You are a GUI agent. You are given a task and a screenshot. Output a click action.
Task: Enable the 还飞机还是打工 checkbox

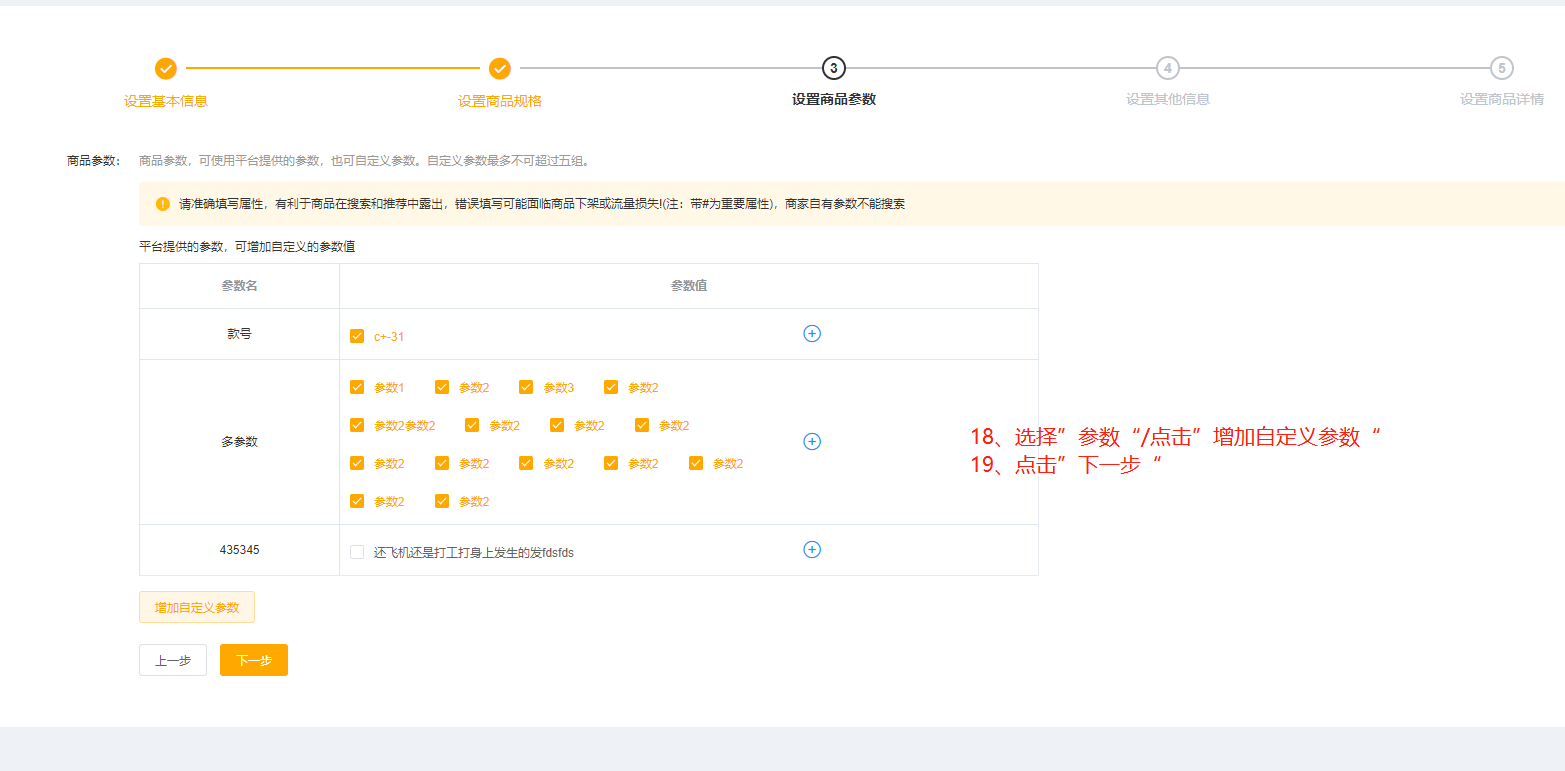357,552
